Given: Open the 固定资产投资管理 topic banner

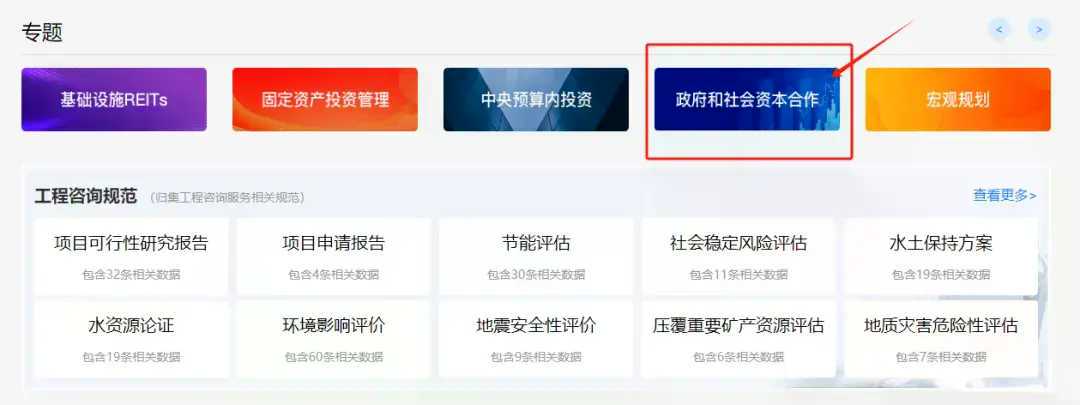Looking at the screenshot, I should (x=325, y=99).
